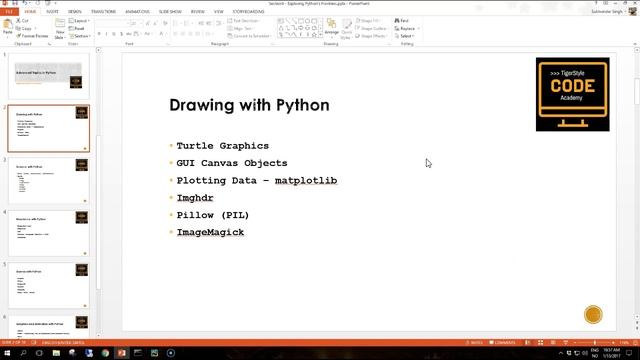Image resolution: width=640 pixels, height=360 pixels.
Task: Switch to the VIEW tab
Action: coord(219,11)
